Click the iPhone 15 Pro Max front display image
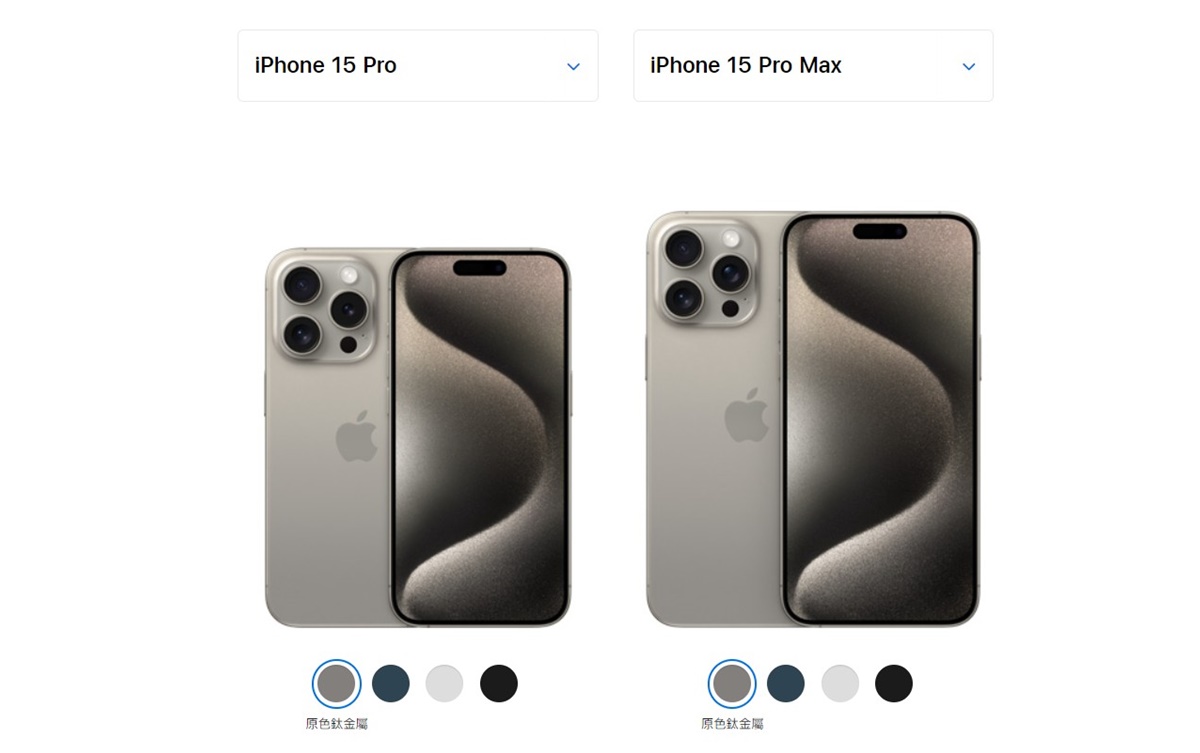Viewport: 1200px width, 753px height. [x=880, y=419]
